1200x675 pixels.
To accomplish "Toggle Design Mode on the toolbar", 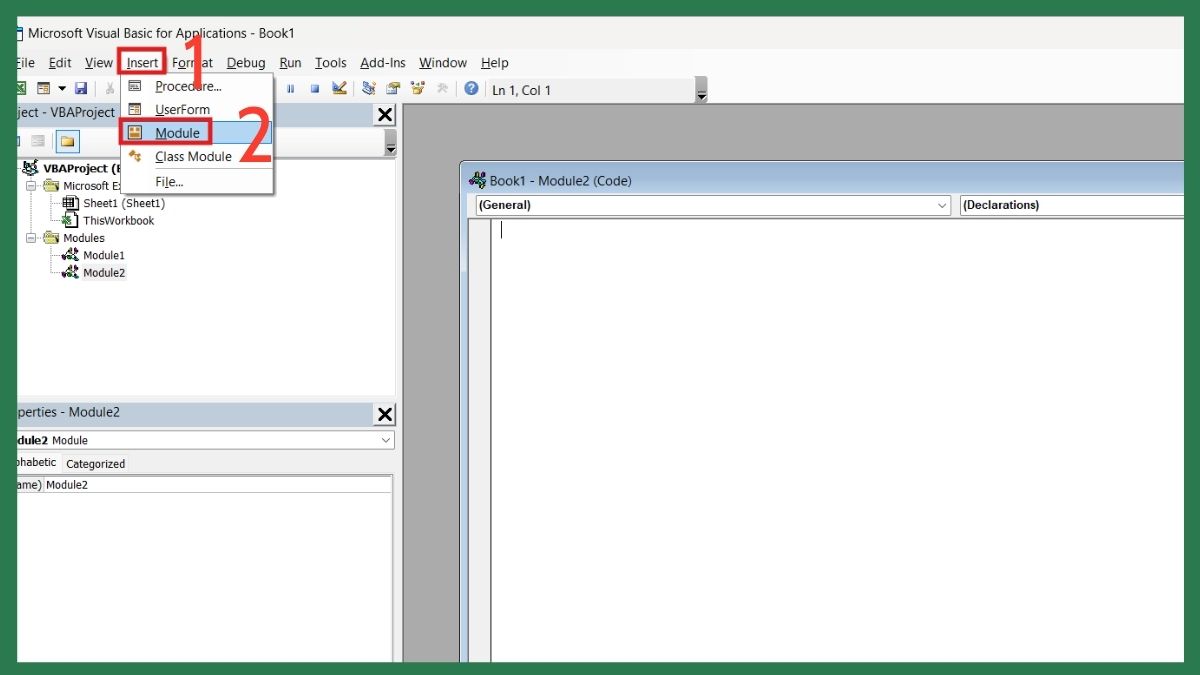I will [340, 88].
